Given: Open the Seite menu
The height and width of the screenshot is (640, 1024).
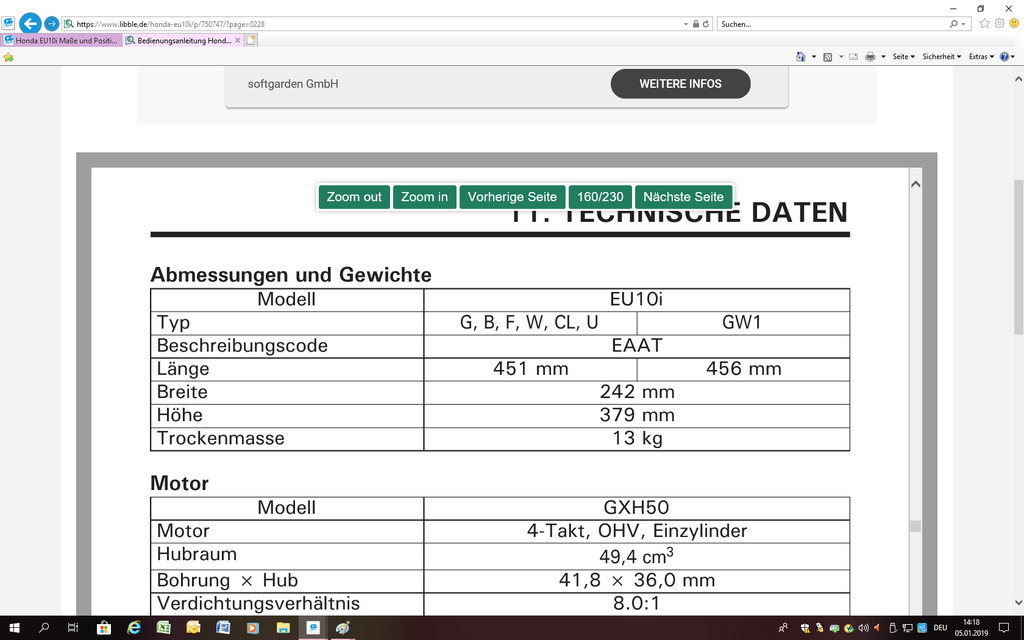Looking at the screenshot, I should coord(903,57).
